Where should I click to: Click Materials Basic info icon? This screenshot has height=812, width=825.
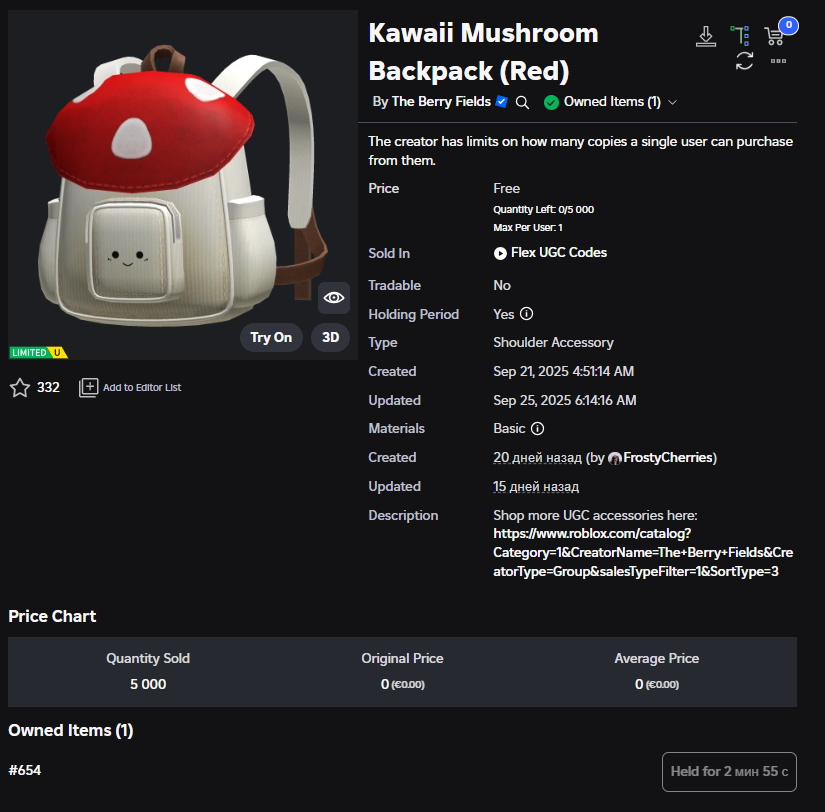click(x=537, y=428)
